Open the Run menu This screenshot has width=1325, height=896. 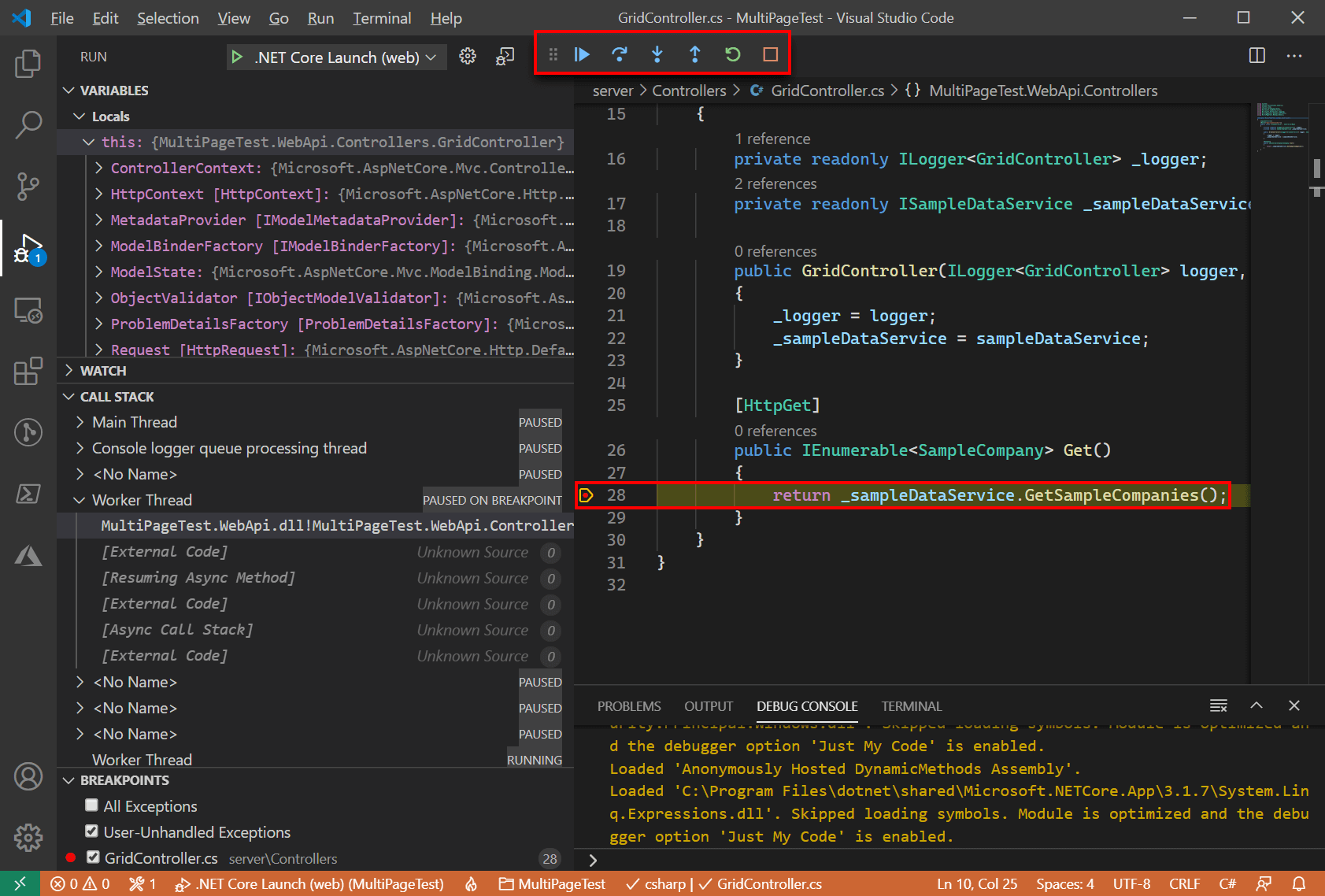(x=320, y=17)
